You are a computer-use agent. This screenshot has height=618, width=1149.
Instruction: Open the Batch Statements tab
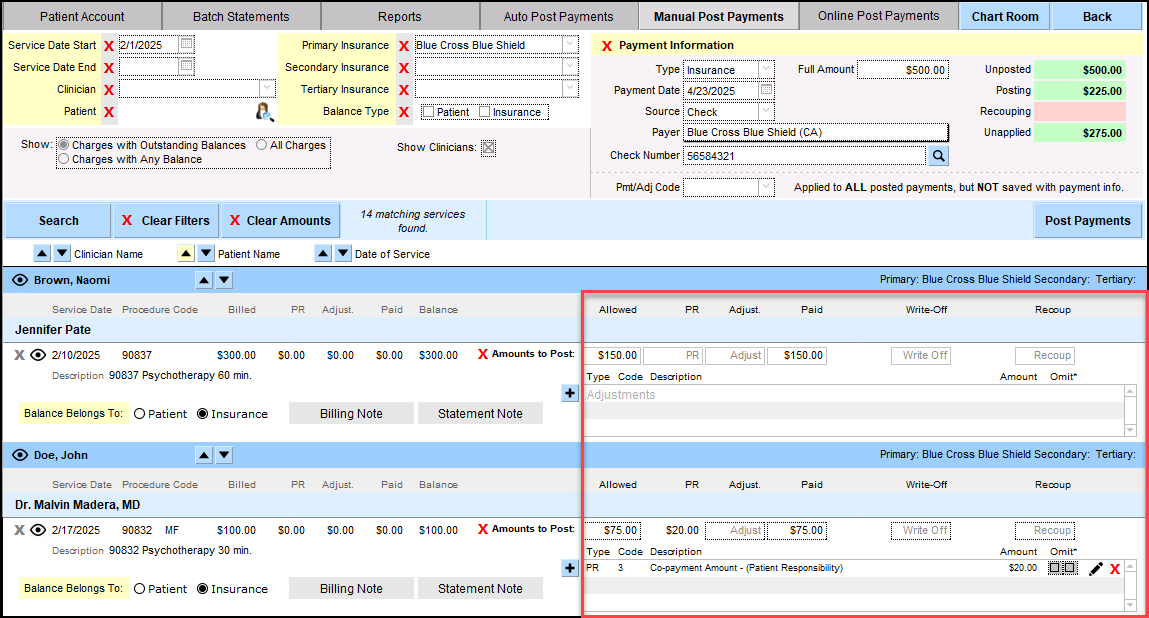point(241,16)
